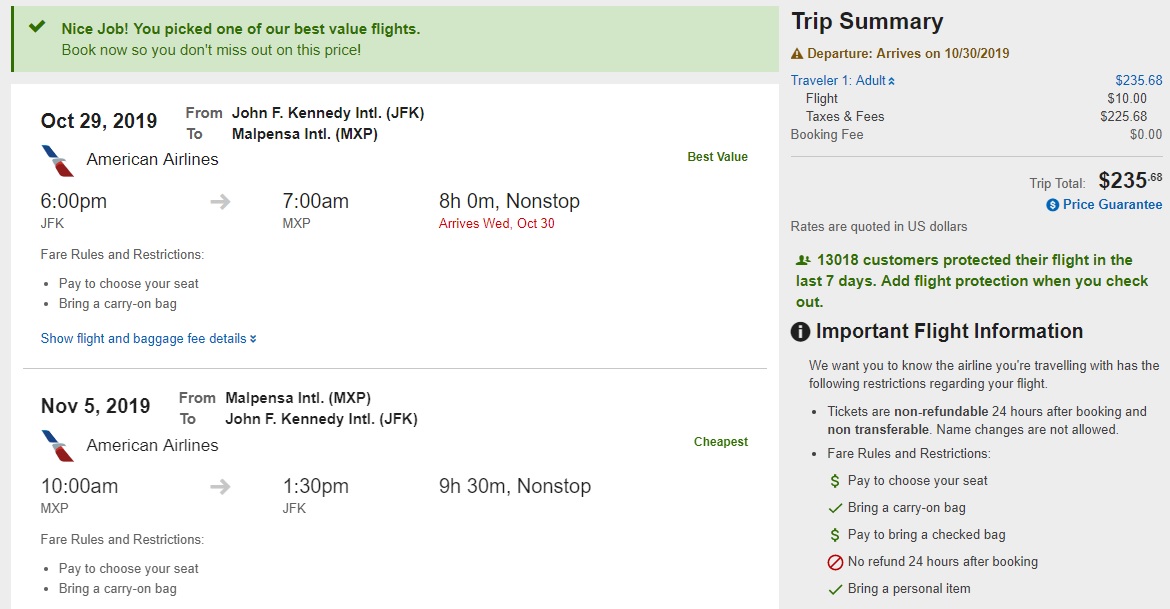
Task: Click the American Airlines logo for Oct 29 flight
Action: click(x=58, y=160)
